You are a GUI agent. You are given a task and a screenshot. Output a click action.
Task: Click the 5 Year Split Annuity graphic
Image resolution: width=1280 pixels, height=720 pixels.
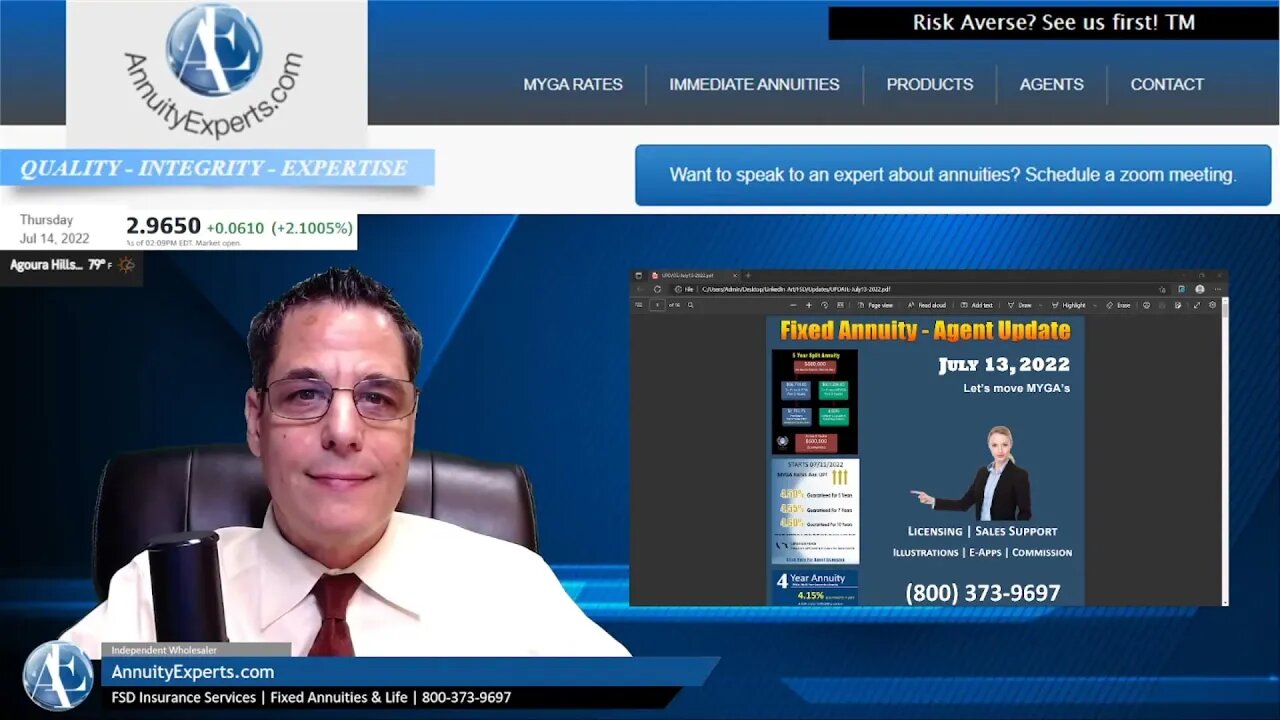coord(814,401)
